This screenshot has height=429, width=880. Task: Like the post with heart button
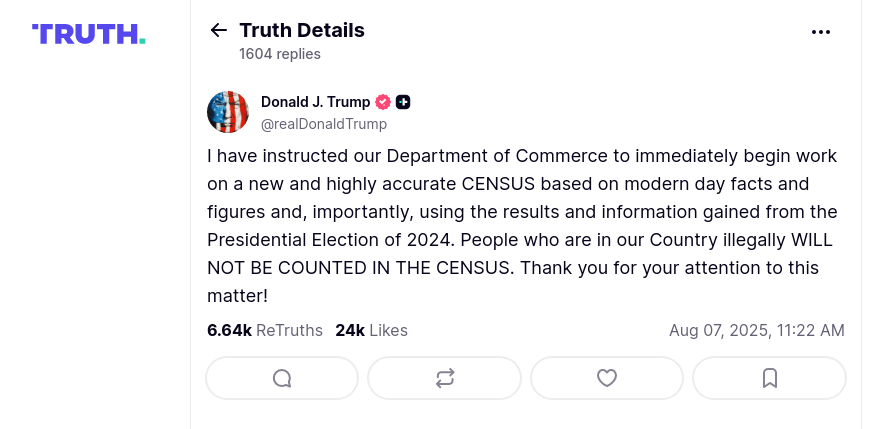[x=607, y=378]
